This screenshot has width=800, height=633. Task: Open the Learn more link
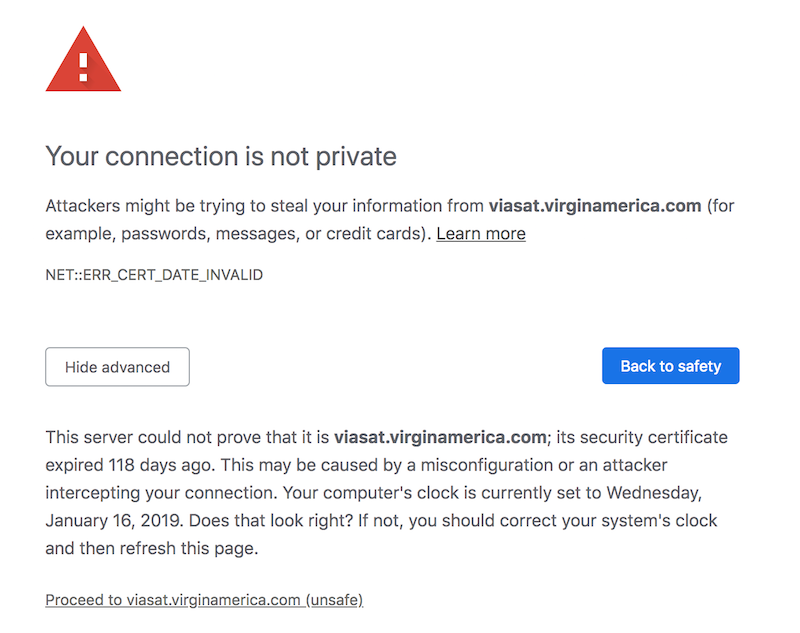[x=481, y=234]
